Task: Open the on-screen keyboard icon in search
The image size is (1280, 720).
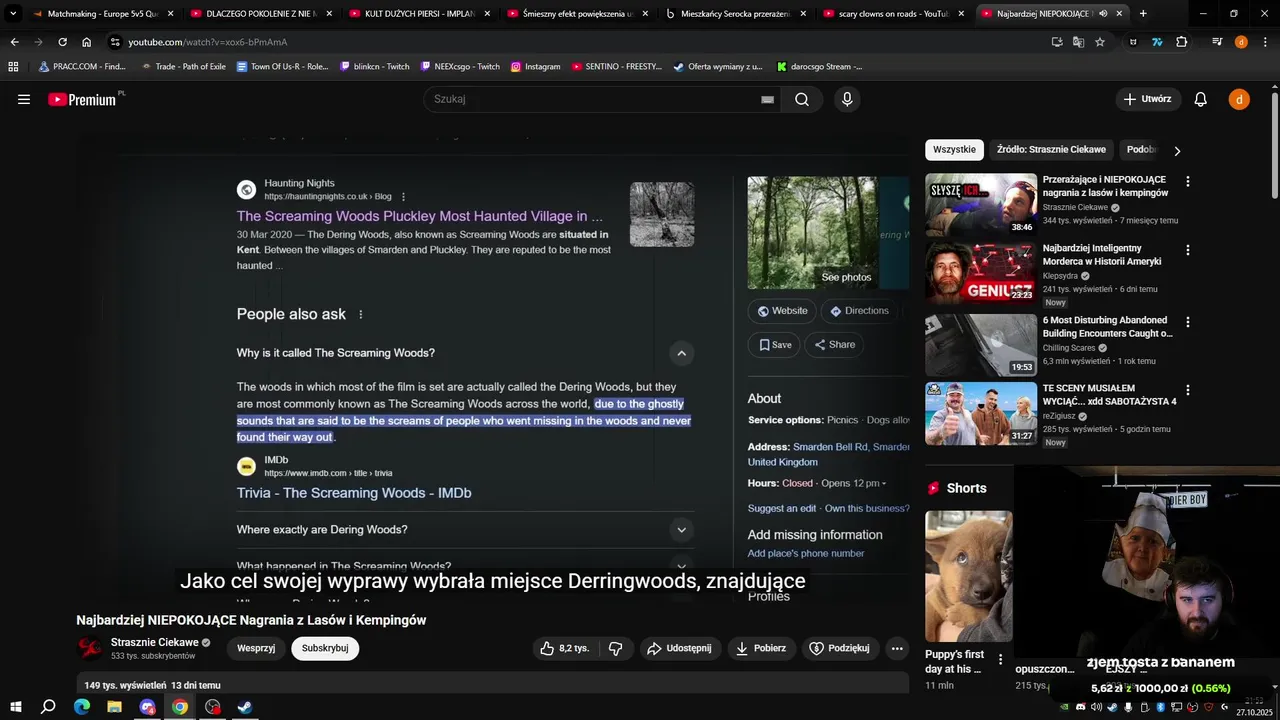Action: tap(767, 99)
